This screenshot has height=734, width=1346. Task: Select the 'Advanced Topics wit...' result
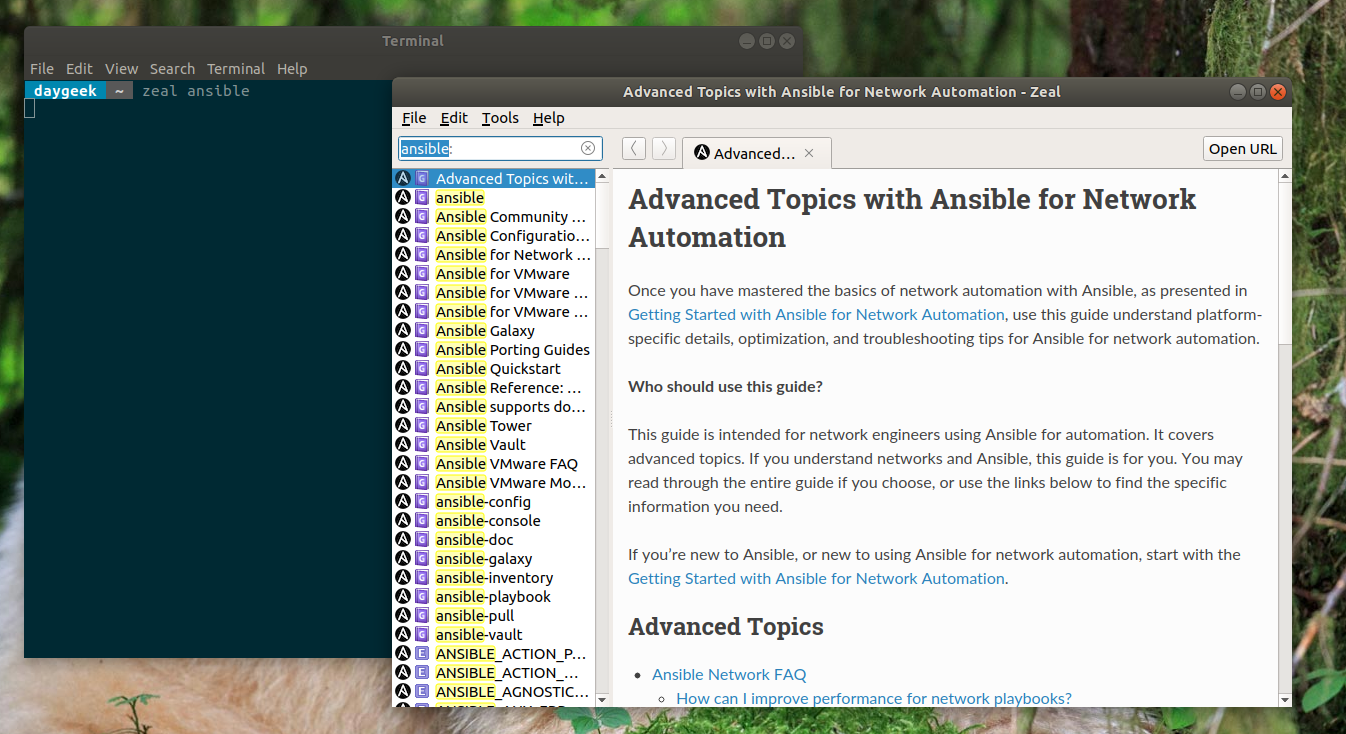click(494, 178)
